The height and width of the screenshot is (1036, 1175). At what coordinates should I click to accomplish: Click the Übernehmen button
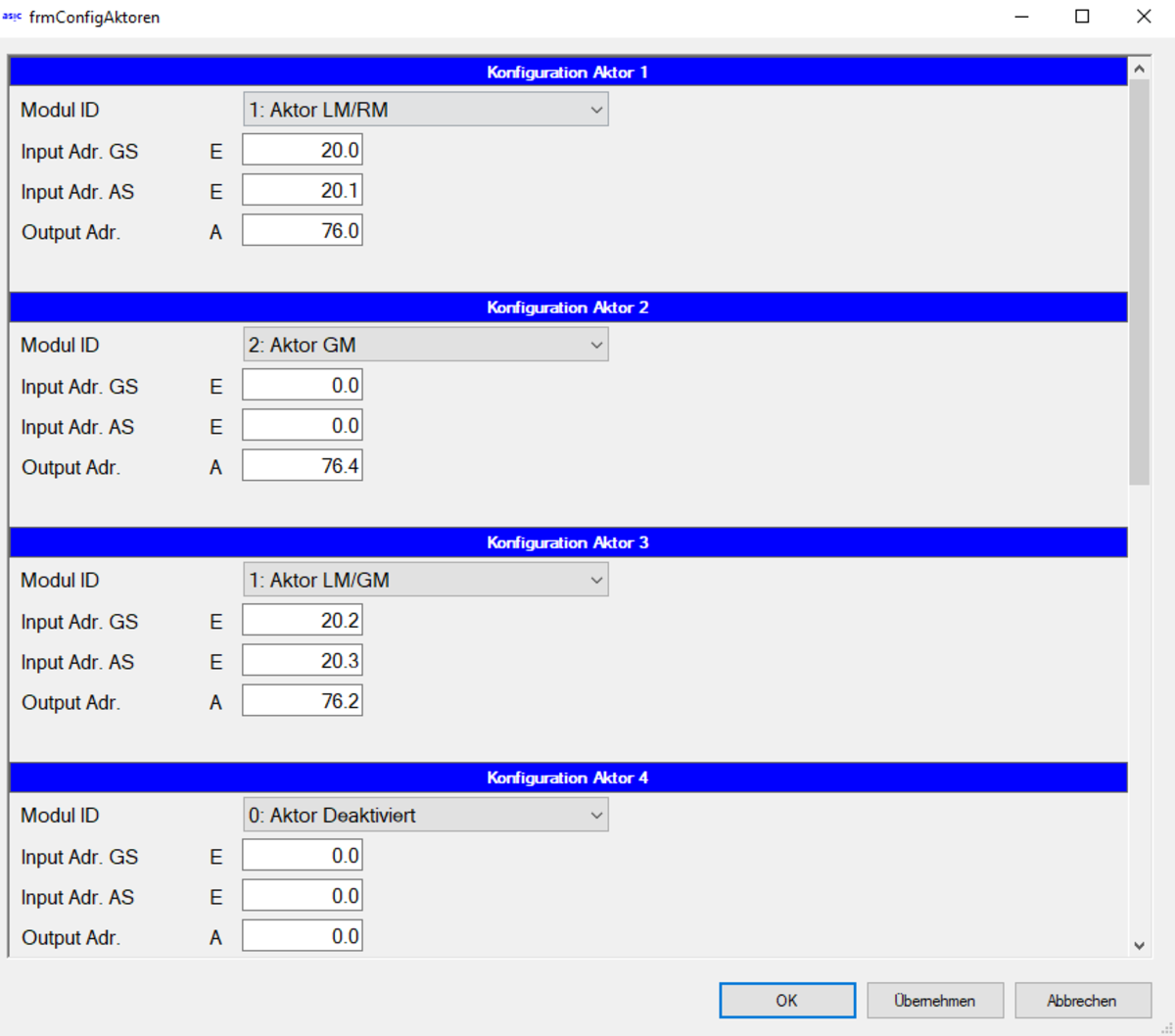click(x=934, y=1001)
